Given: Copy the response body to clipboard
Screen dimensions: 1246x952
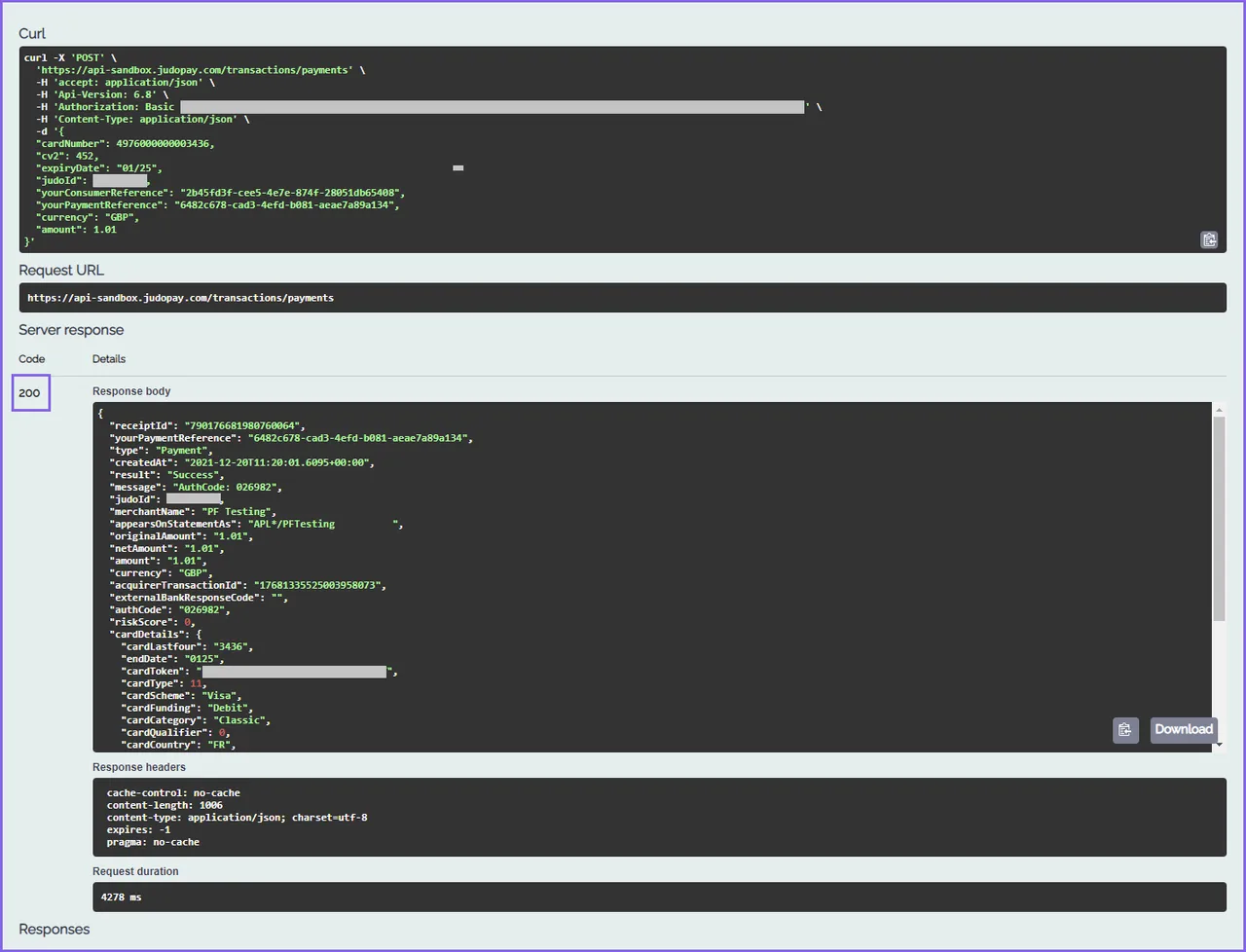Looking at the screenshot, I should [x=1124, y=730].
